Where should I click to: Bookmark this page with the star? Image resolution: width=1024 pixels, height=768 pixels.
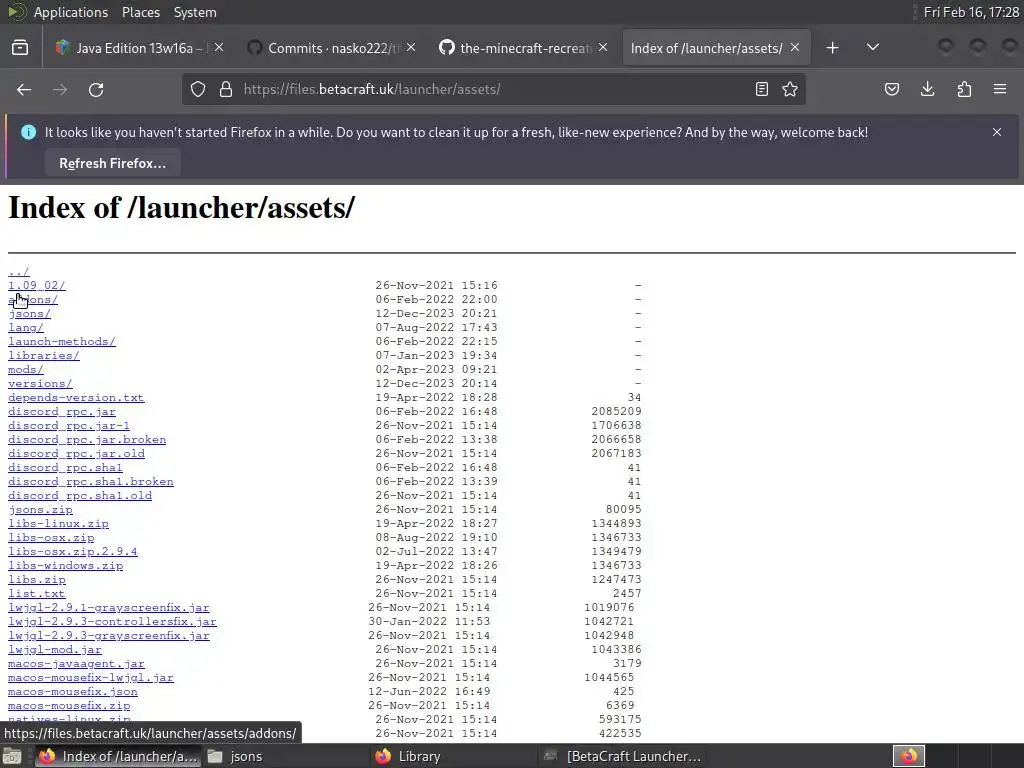tap(790, 89)
